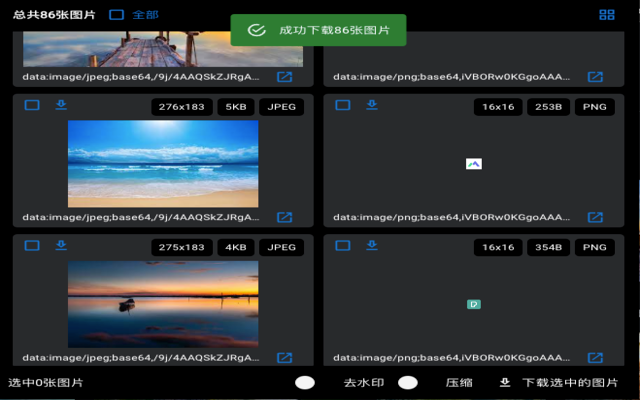640x400 pixels.
Task: Click 16x16 badge on 354B card
Action: click(498, 247)
